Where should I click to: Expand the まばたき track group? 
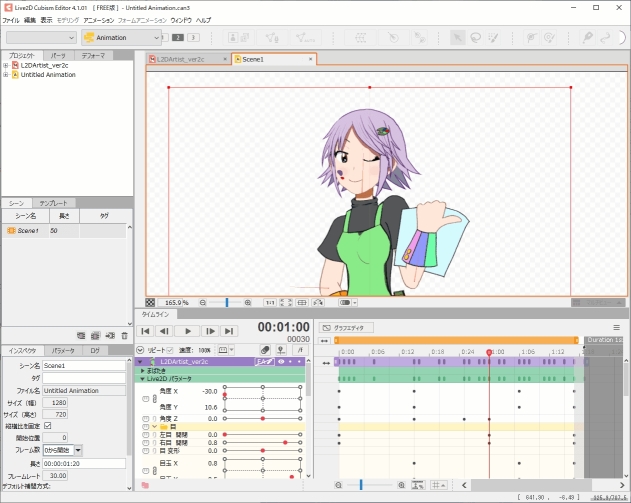point(142,371)
